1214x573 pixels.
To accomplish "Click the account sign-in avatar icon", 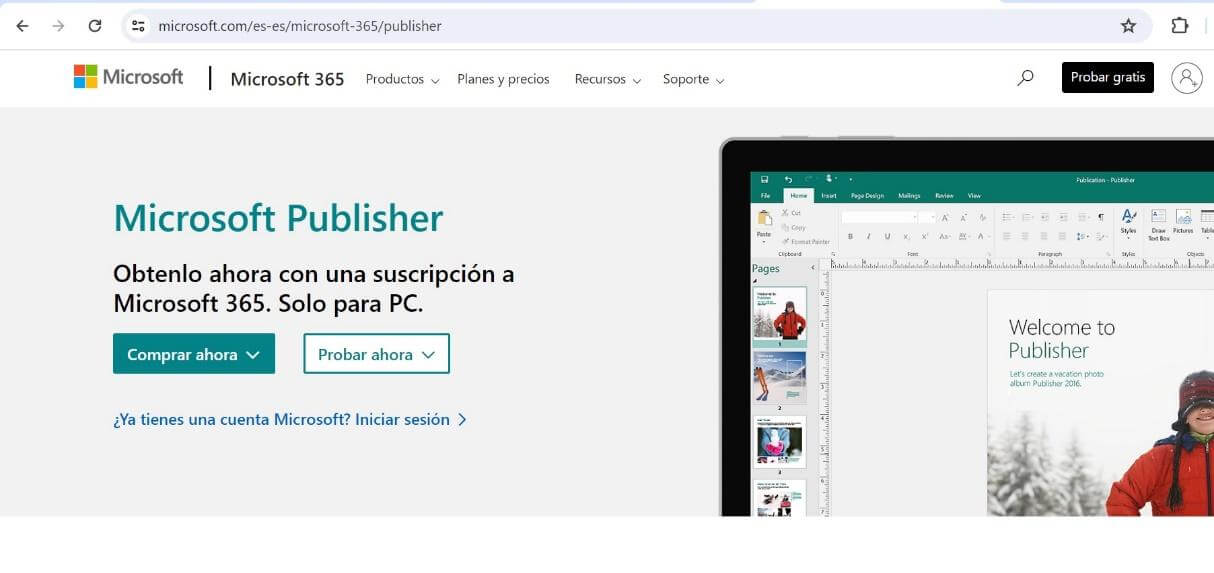I will pos(1186,77).
